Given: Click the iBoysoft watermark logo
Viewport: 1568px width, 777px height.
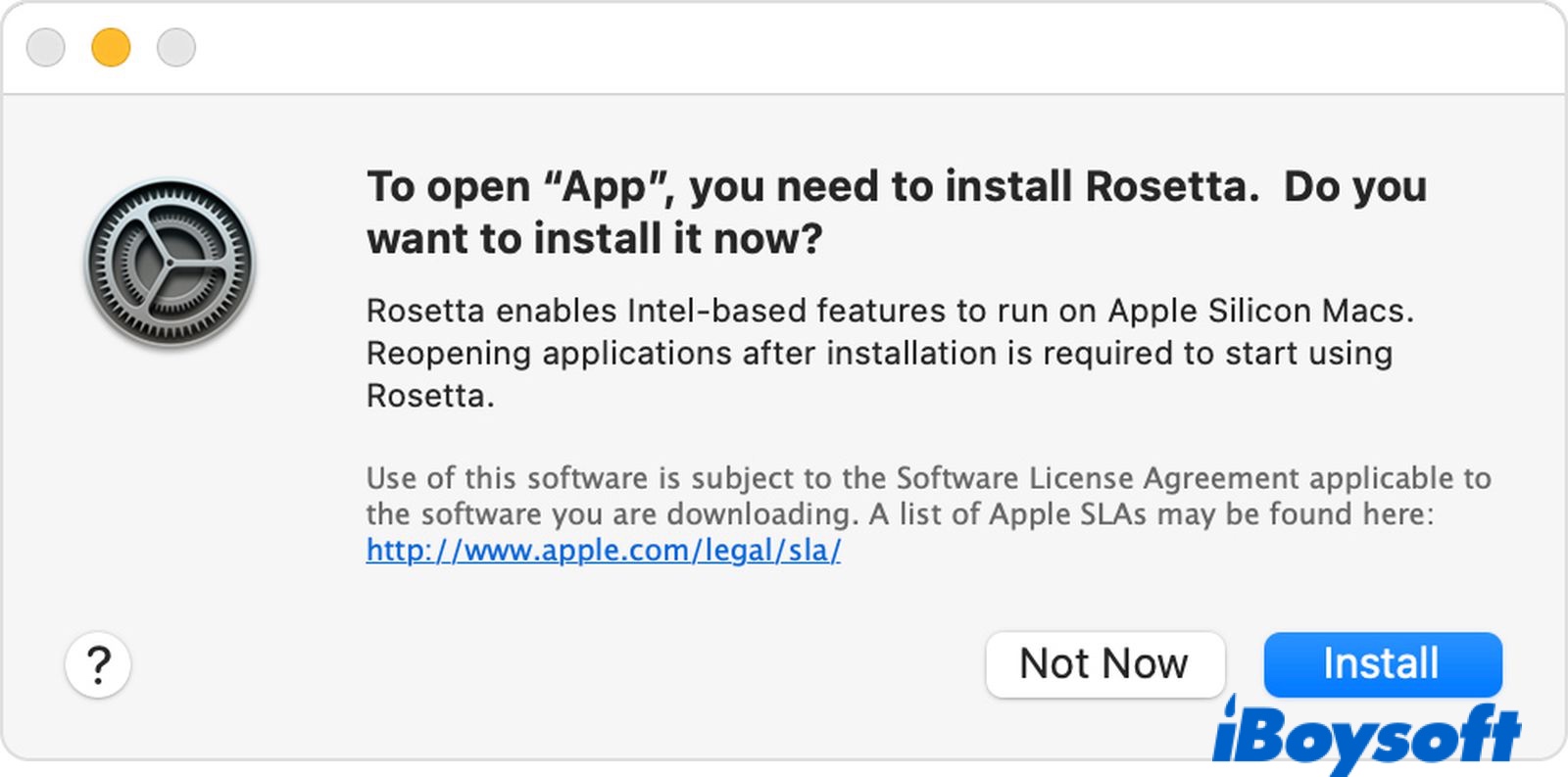Looking at the screenshot, I should 1367,737.
